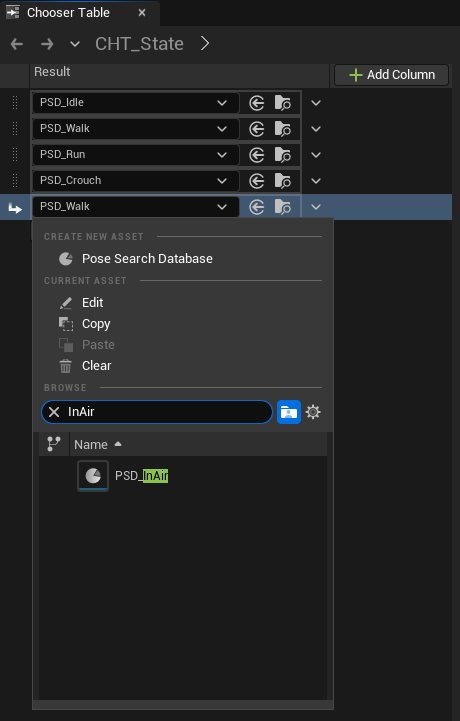Select Clear from the asset menu

coord(97,366)
